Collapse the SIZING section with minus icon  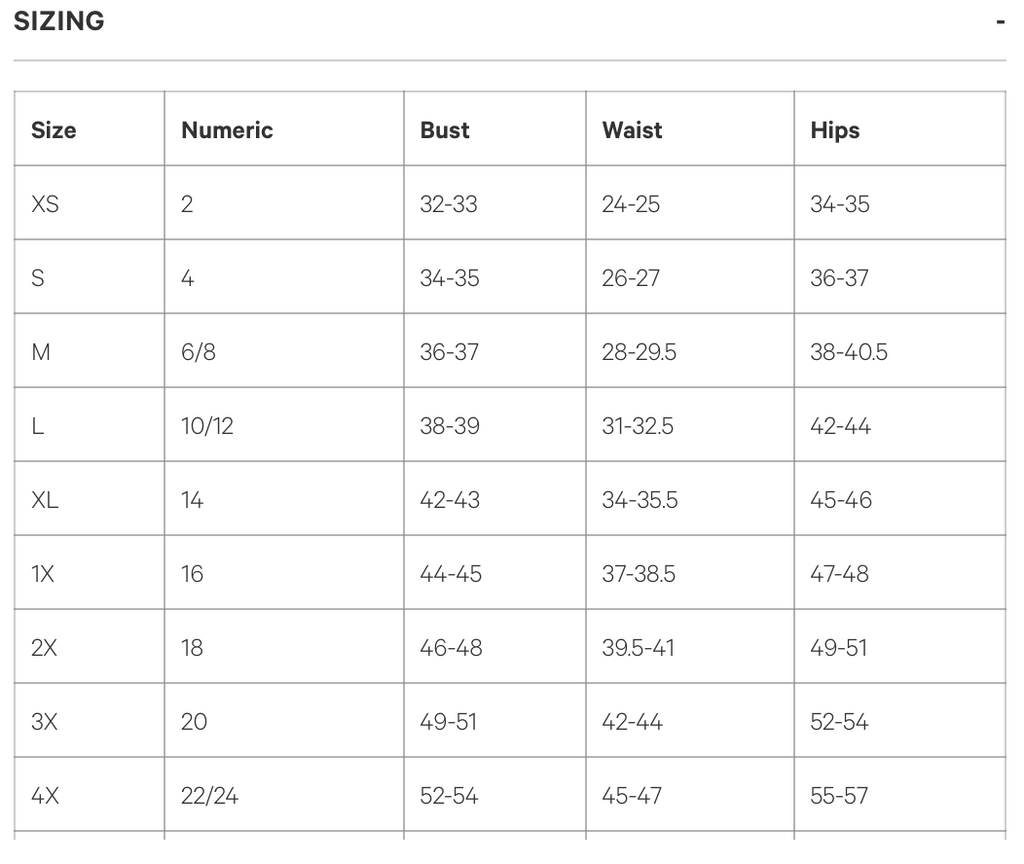pyautogui.click(x=1000, y=22)
